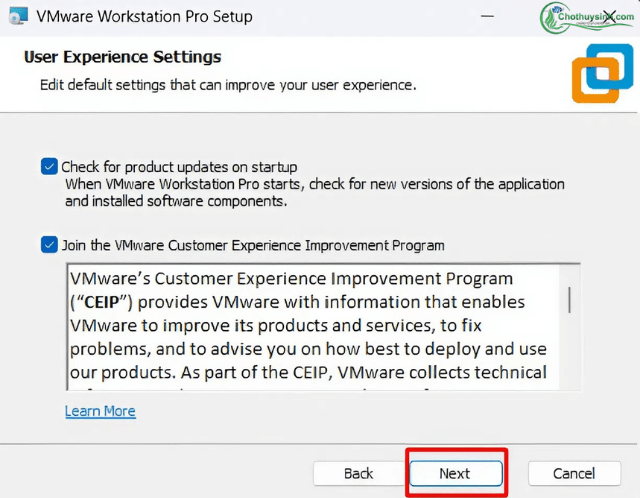Click 'Edit default settings that can improve' text
Screen dimensions: 640x498
click(x=228, y=85)
